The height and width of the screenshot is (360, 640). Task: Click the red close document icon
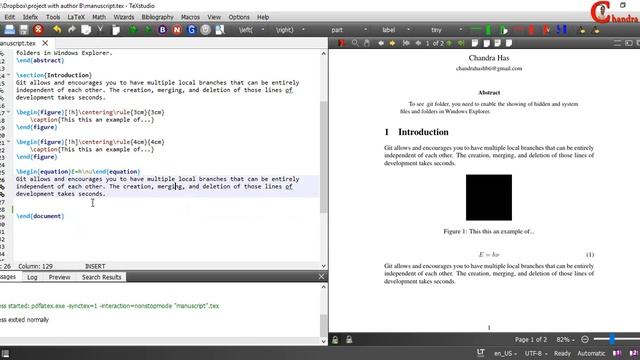(x=38, y=30)
